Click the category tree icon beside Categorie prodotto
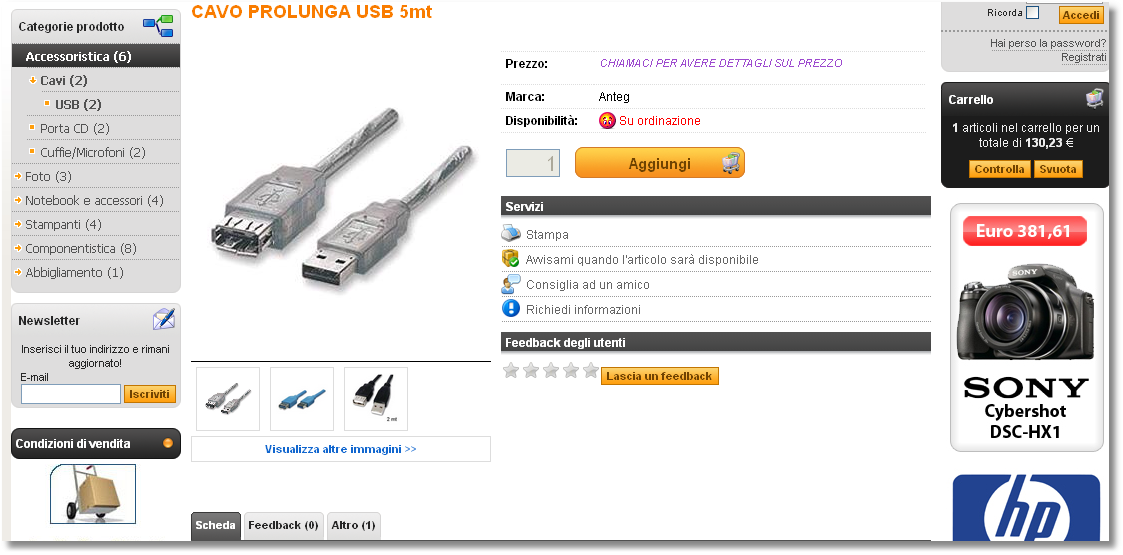Image resolution: width=1123 pixels, height=555 pixels. tap(158, 26)
